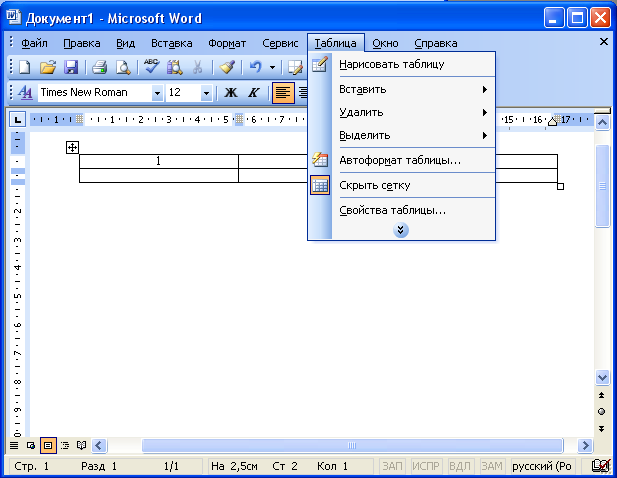
Task: Click the vertical scrollbar thumb
Action: [x=602, y=186]
